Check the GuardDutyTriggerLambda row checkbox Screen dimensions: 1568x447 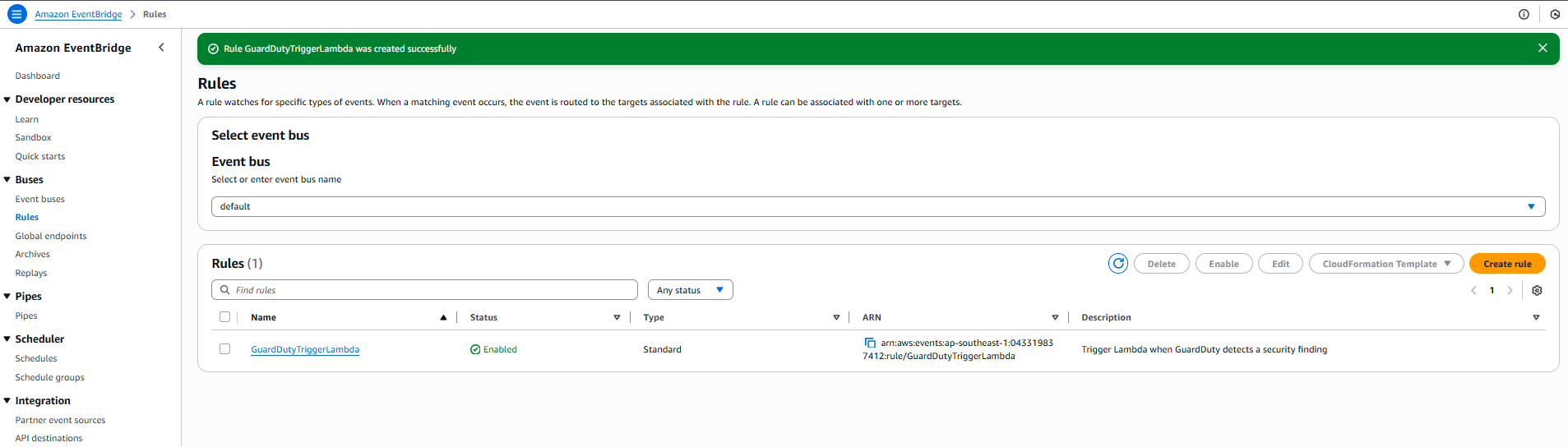224,349
